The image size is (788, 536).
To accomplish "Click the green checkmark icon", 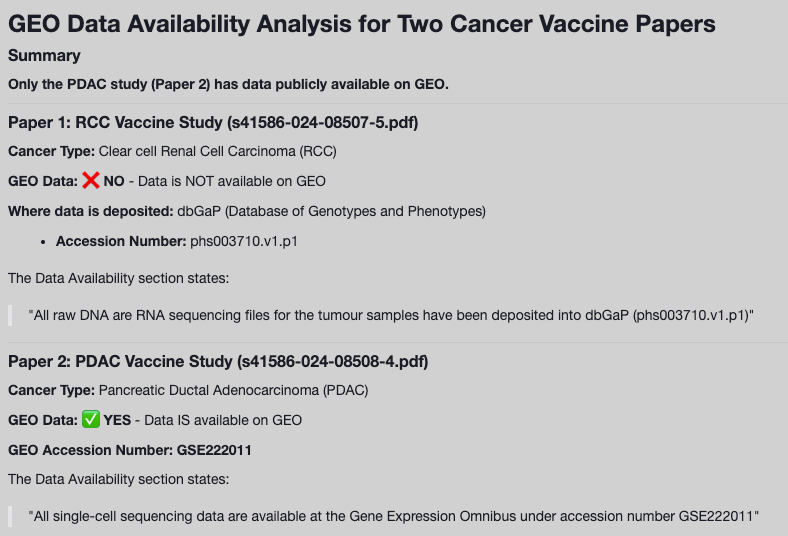I will click(x=91, y=420).
